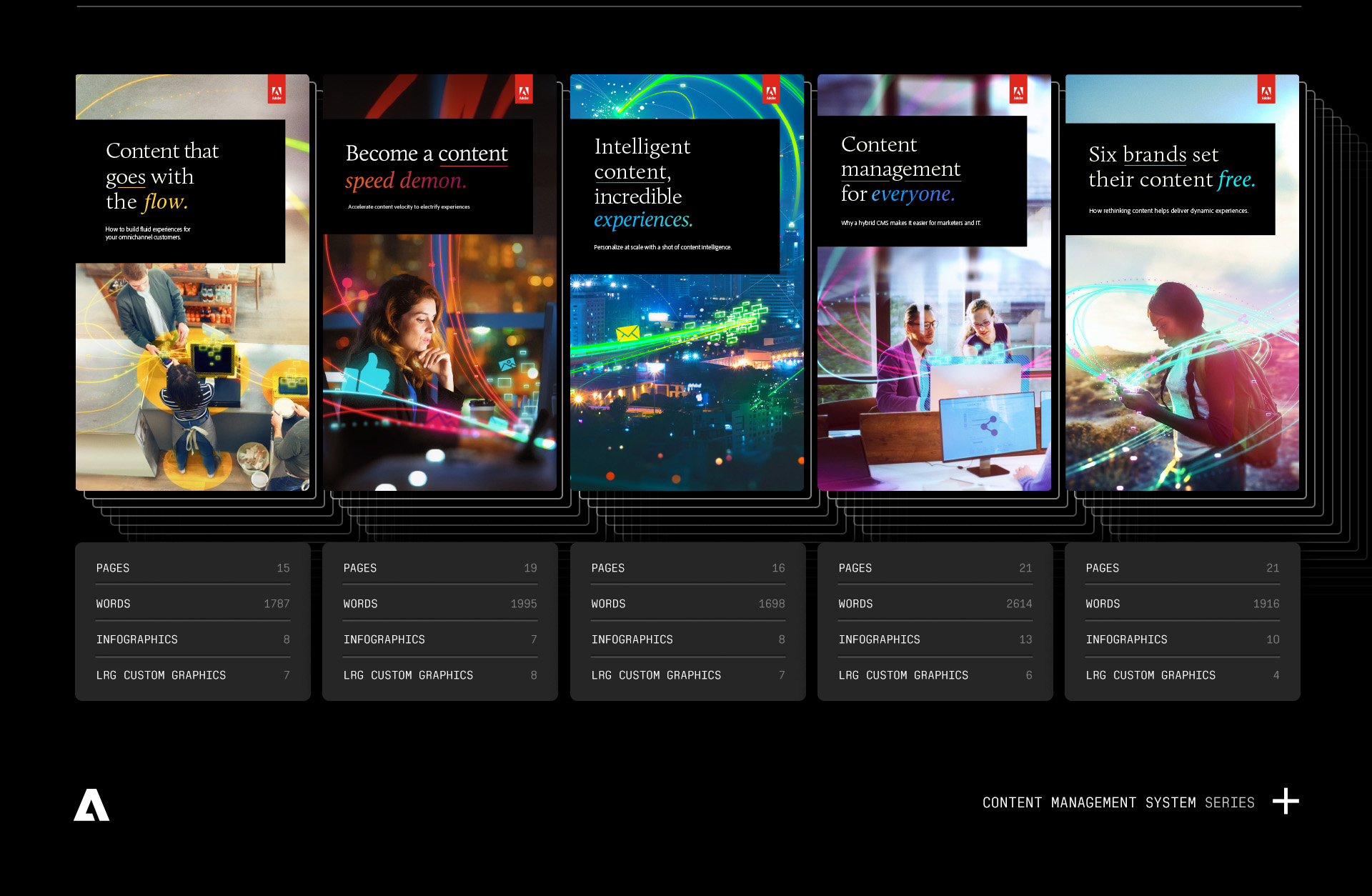This screenshot has width=1372, height=896.
Task: Click the white Adobe logo at bottom left
Action: (x=91, y=805)
